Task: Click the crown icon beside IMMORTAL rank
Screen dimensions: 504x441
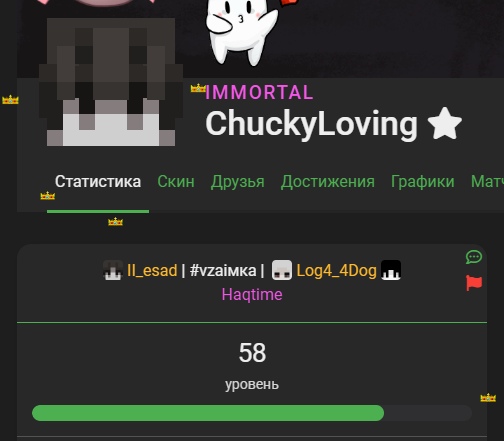Action: pos(198,88)
